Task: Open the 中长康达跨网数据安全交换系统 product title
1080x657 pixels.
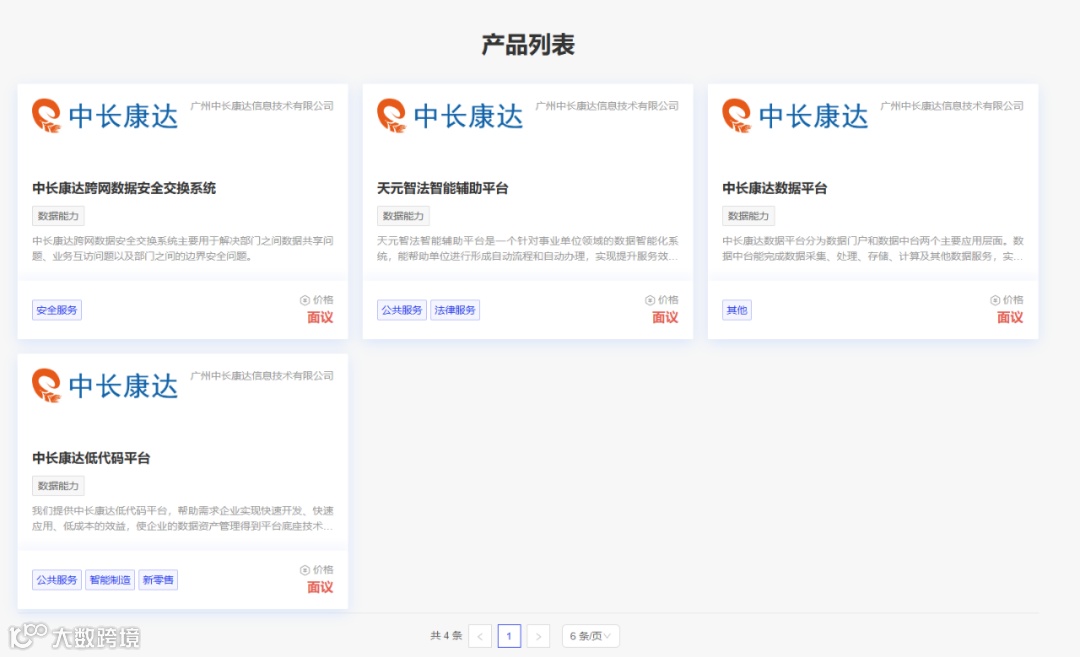Action: click(x=124, y=188)
